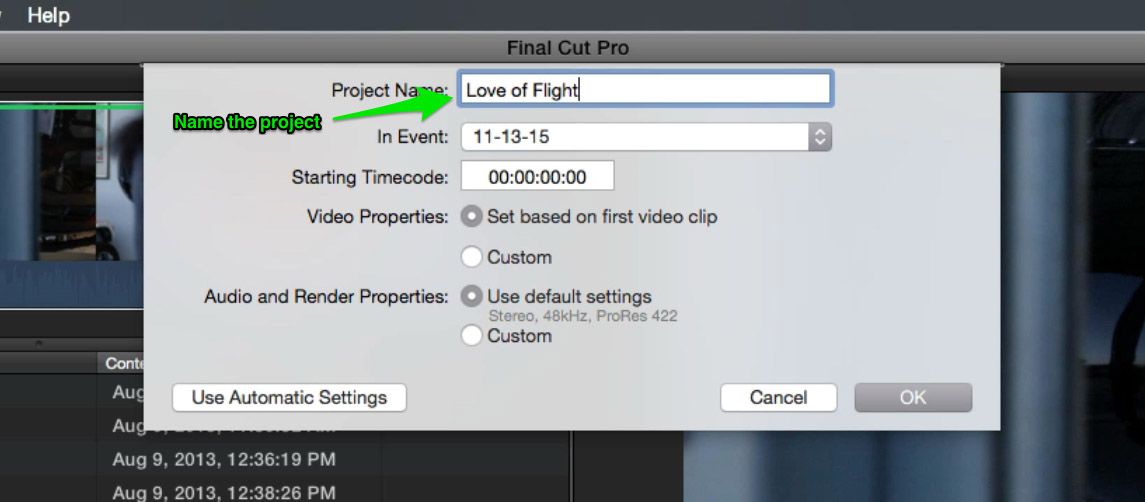
Task: Select the clip dated Aug 9, 2013, 12:38:26 PM
Action: (x=224, y=491)
